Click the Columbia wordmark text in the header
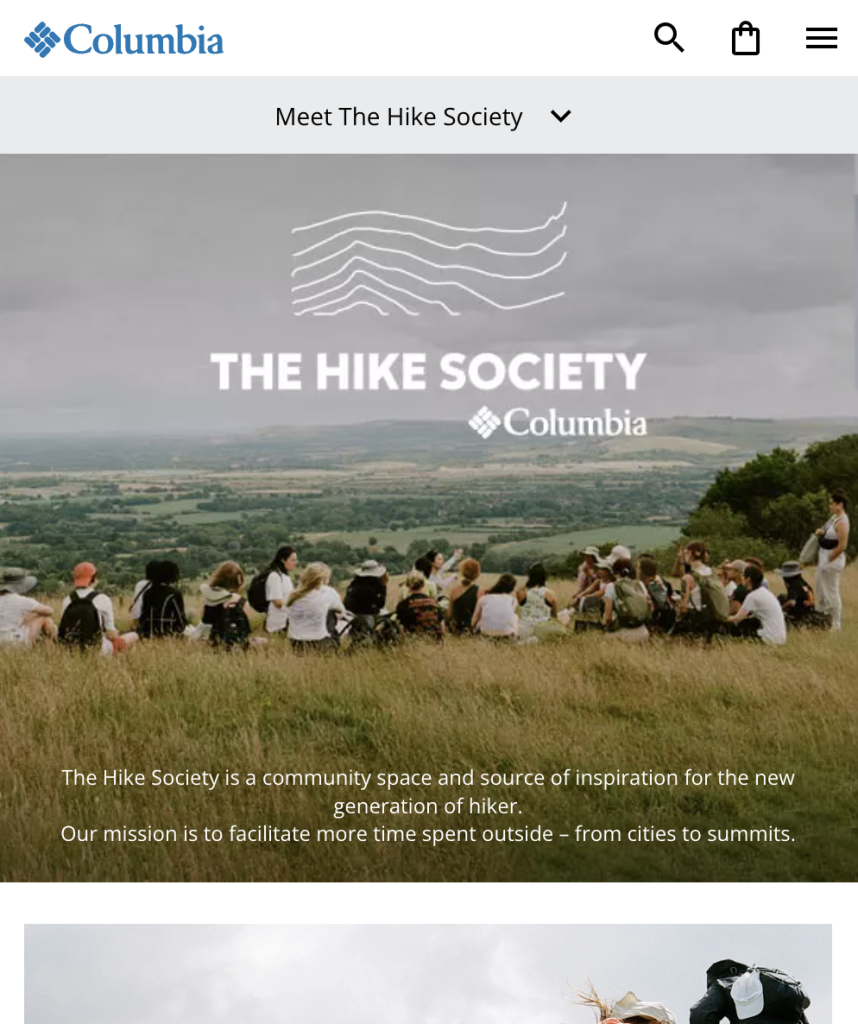 click(x=144, y=40)
